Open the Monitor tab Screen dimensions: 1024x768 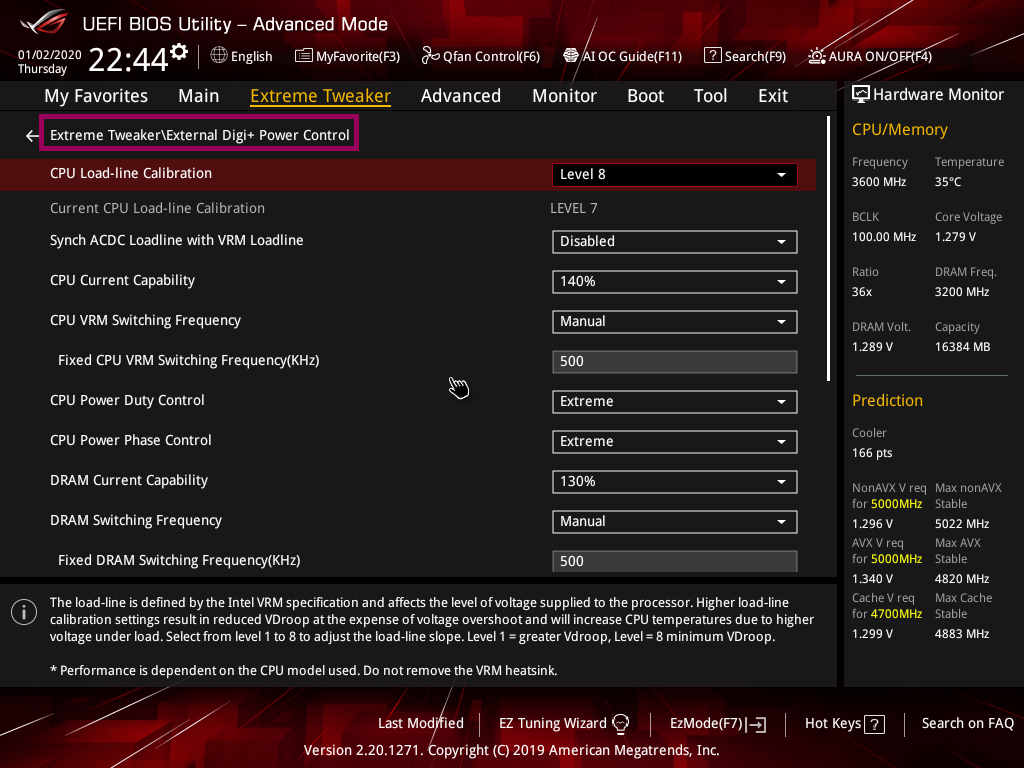(564, 96)
